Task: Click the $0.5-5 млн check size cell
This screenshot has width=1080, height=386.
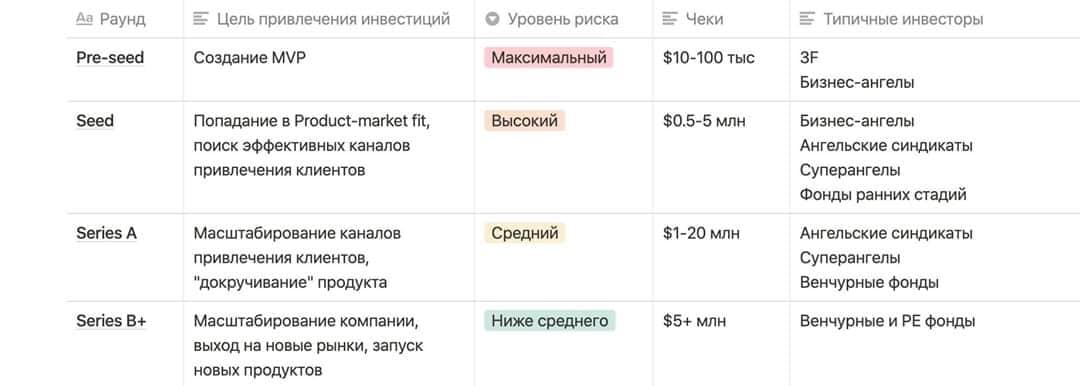Action: point(721,157)
